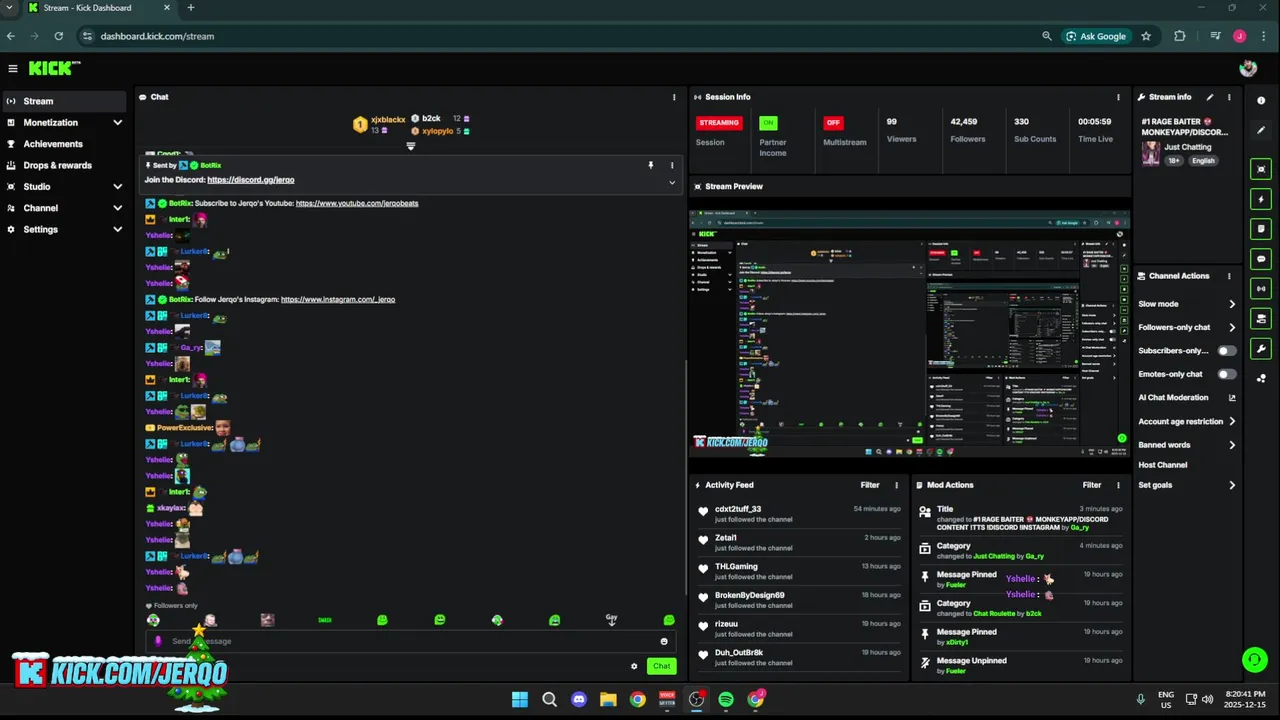
Task: Open the profile avatar at top right
Action: tap(1248, 68)
